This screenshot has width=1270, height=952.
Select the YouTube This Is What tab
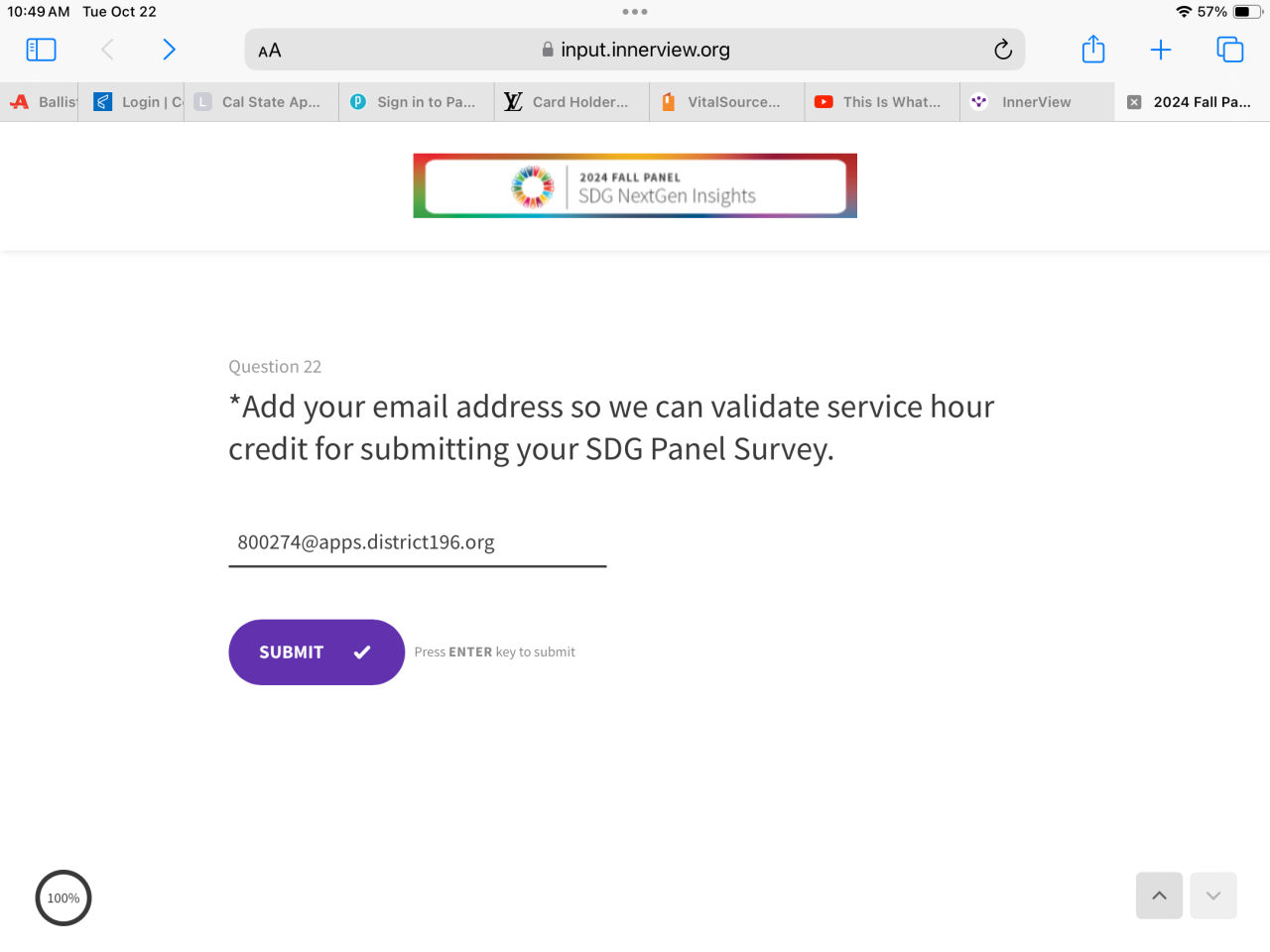click(891, 102)
